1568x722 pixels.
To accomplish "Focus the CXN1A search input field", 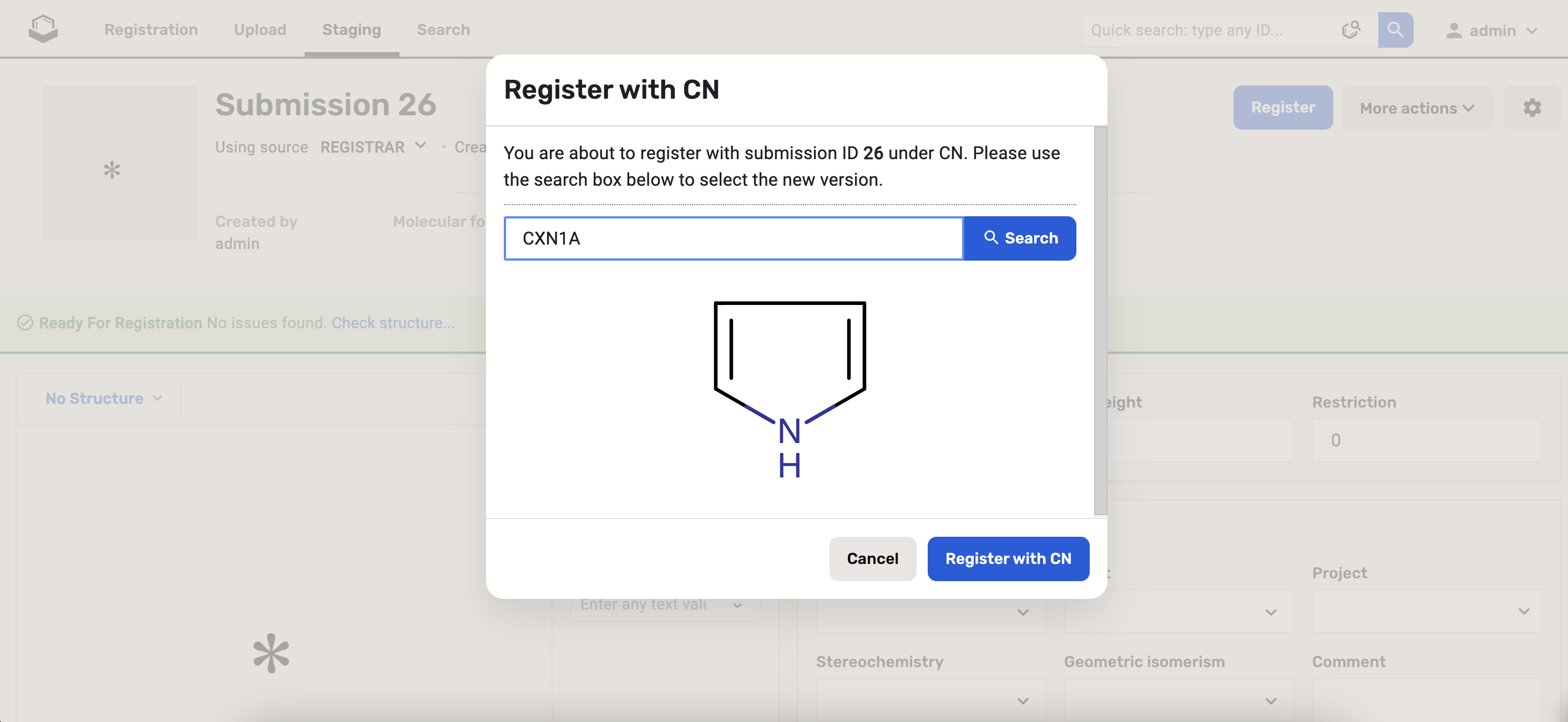I will (x=734, y=238).
